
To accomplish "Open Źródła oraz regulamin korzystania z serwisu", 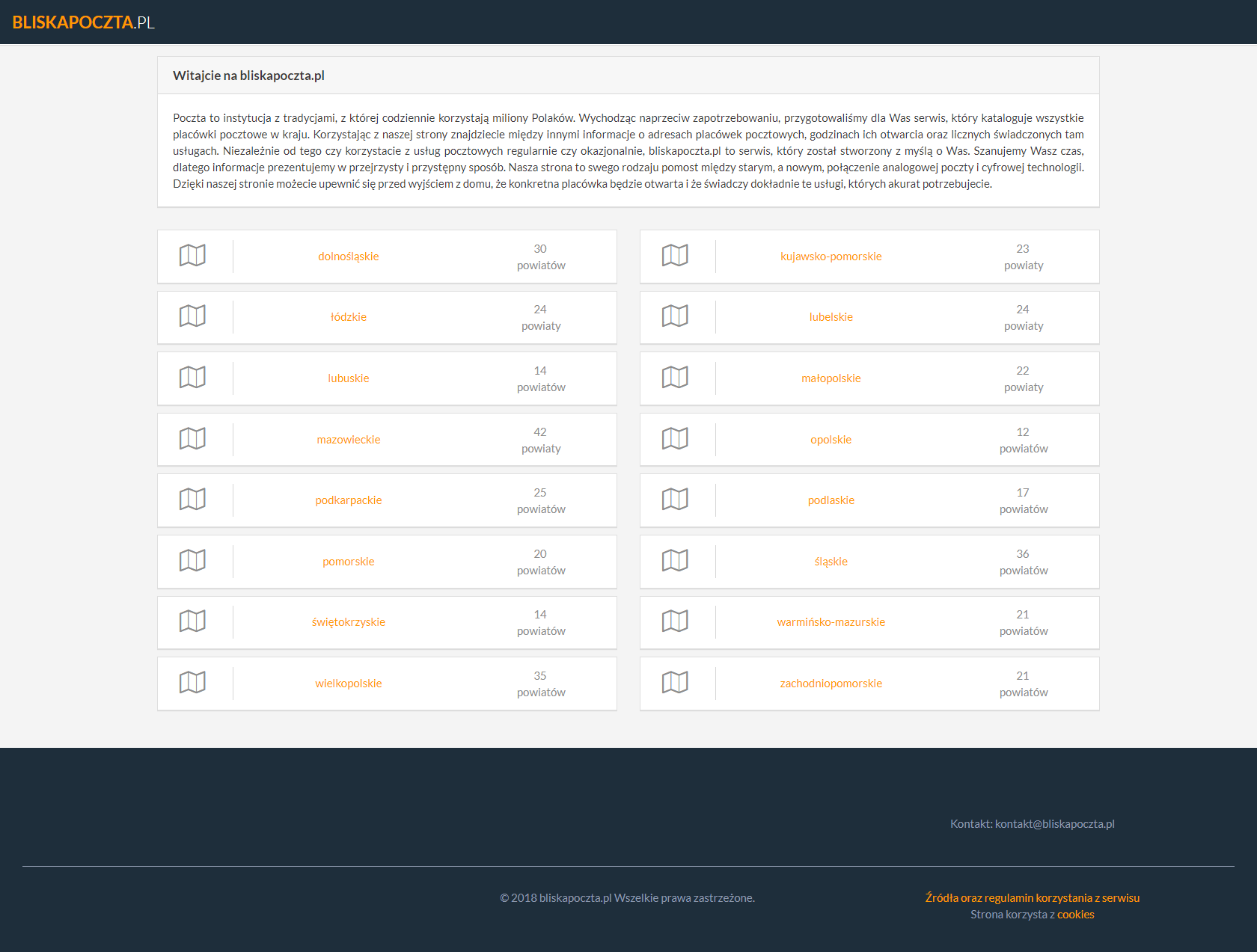I will [1032, 898].
